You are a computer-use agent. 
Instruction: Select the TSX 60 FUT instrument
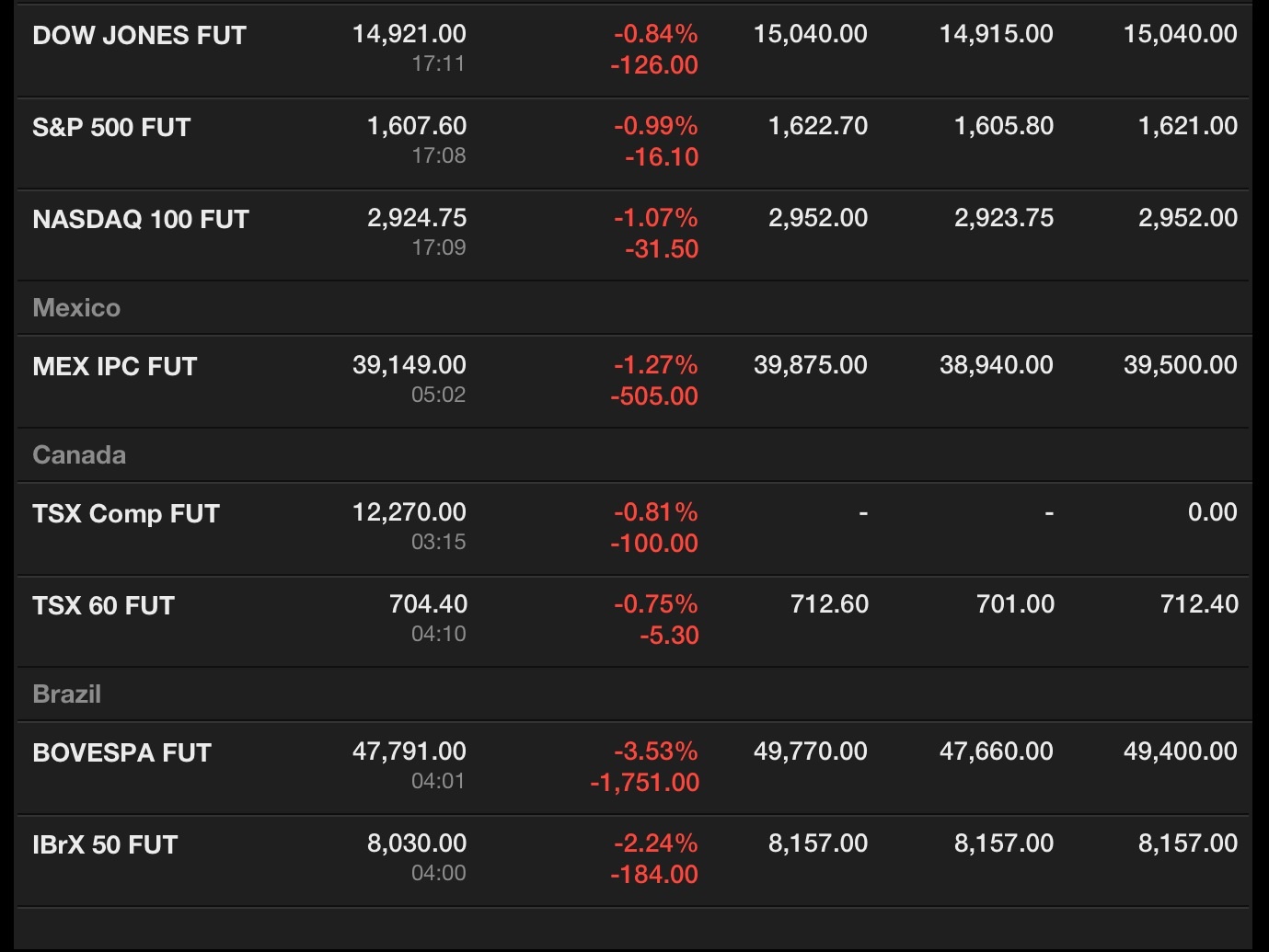click(103, 606)
